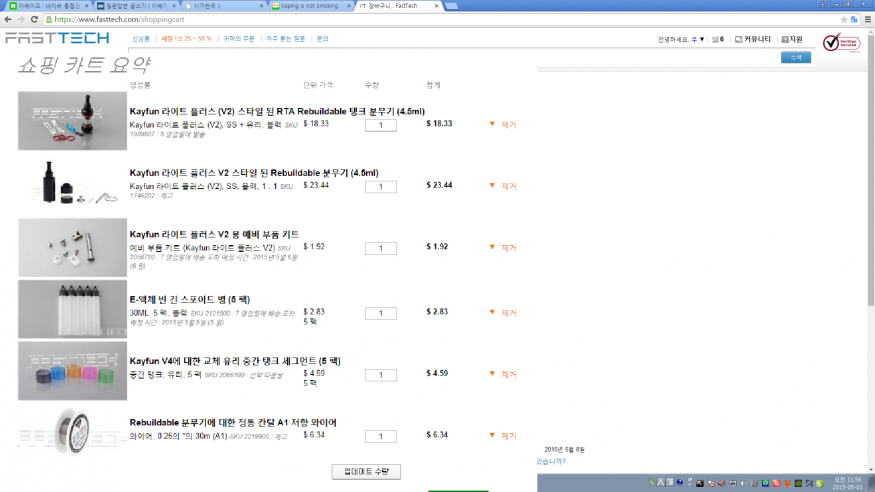The height and width of the screenshot is (492, 875).
Task: Click the address bar URL
Action: click(119, 20)
